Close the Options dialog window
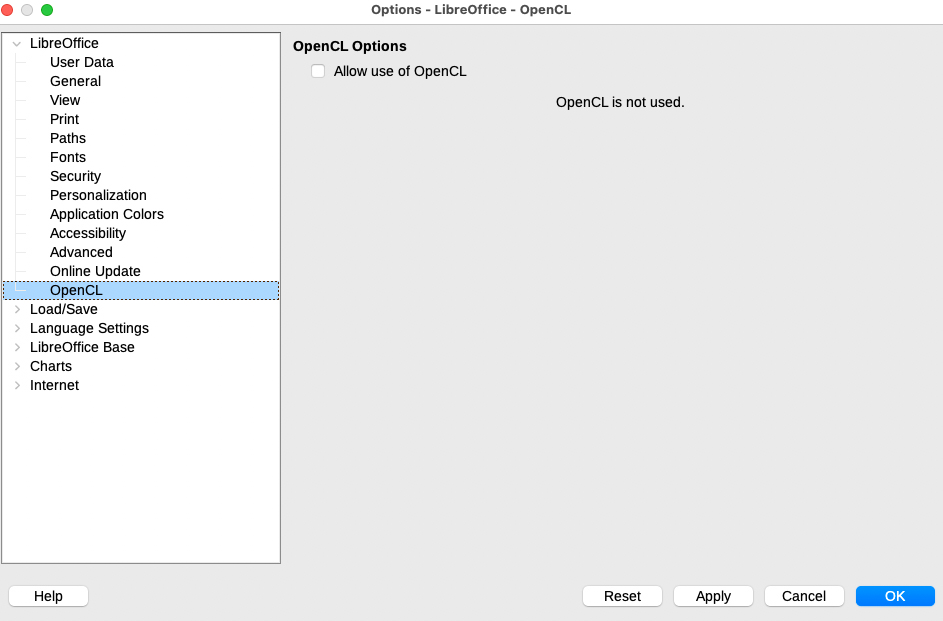 [x=7, y=10]
